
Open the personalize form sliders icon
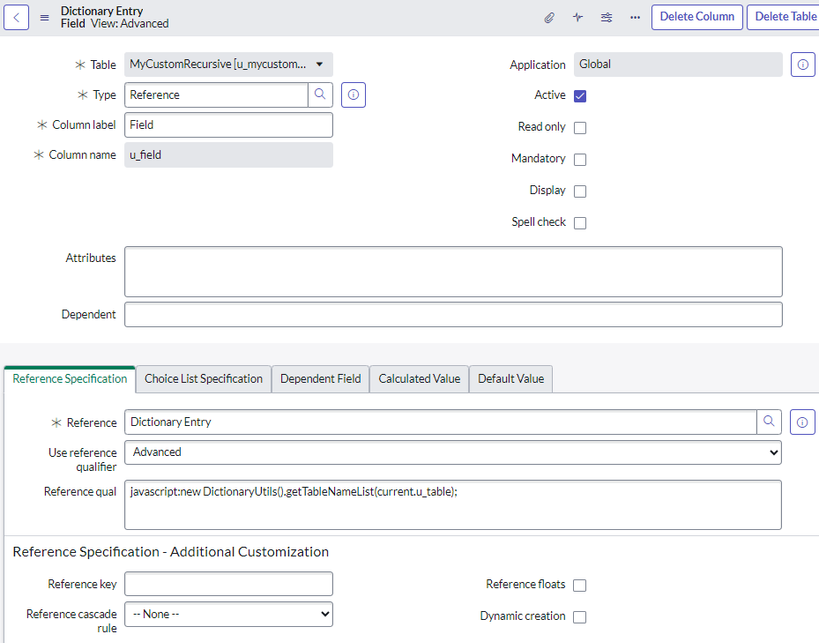(606, 18)
